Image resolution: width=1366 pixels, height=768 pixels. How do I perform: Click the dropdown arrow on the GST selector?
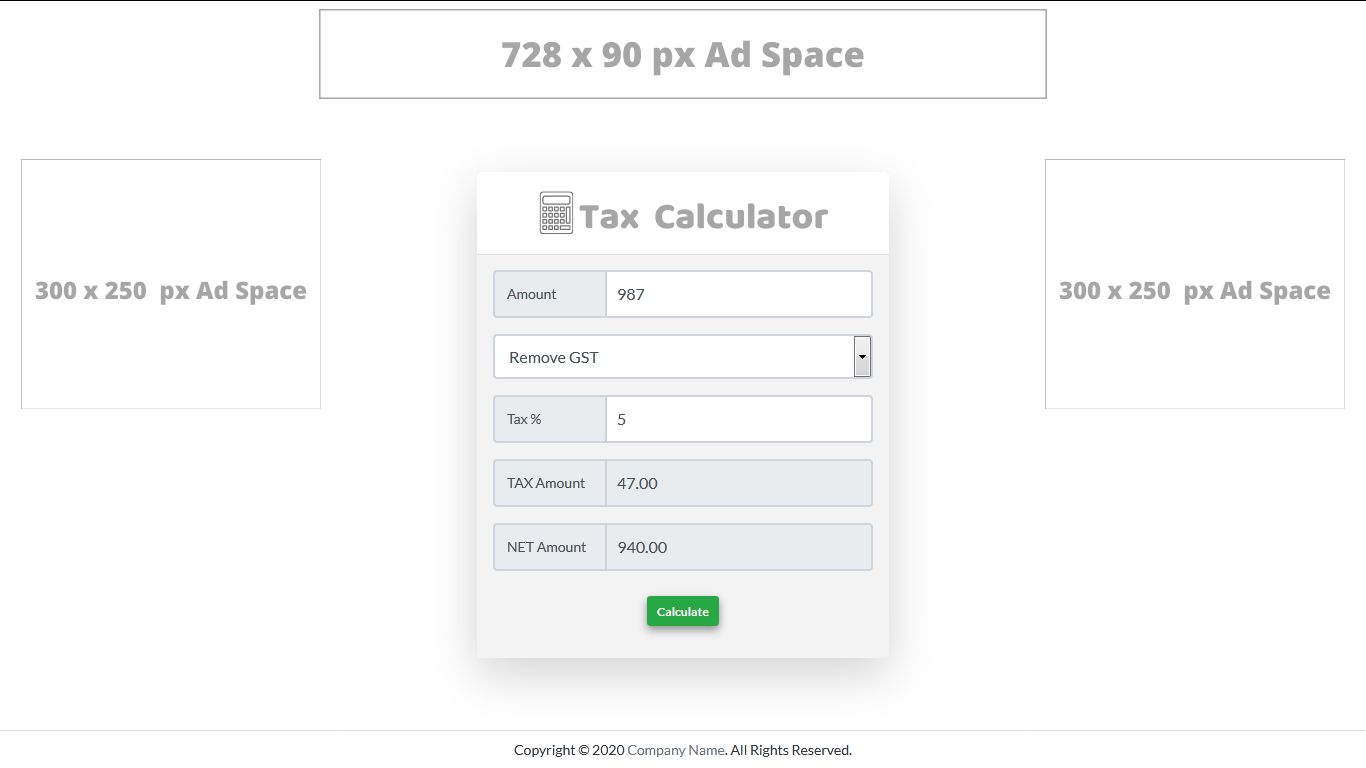click(x=862, y=357)
